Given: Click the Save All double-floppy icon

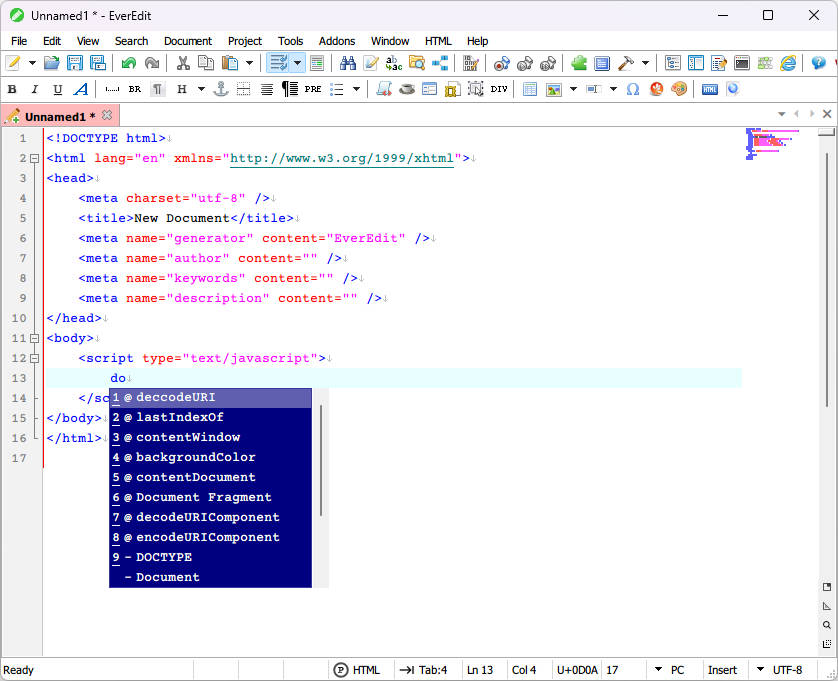Looking at the screenshot, I should pos(98,63).
